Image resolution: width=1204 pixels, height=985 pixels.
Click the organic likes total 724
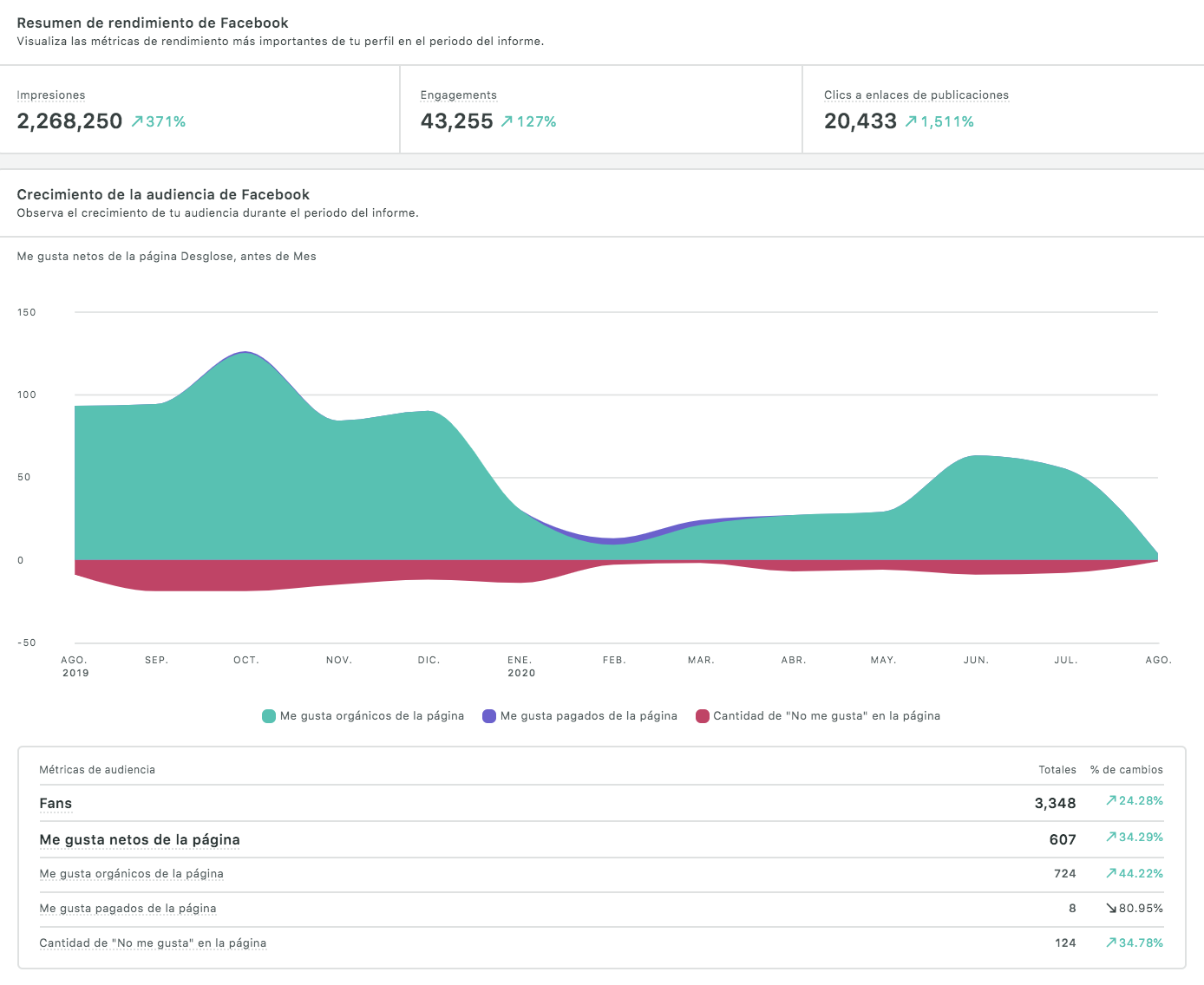tap(1065, 874)
